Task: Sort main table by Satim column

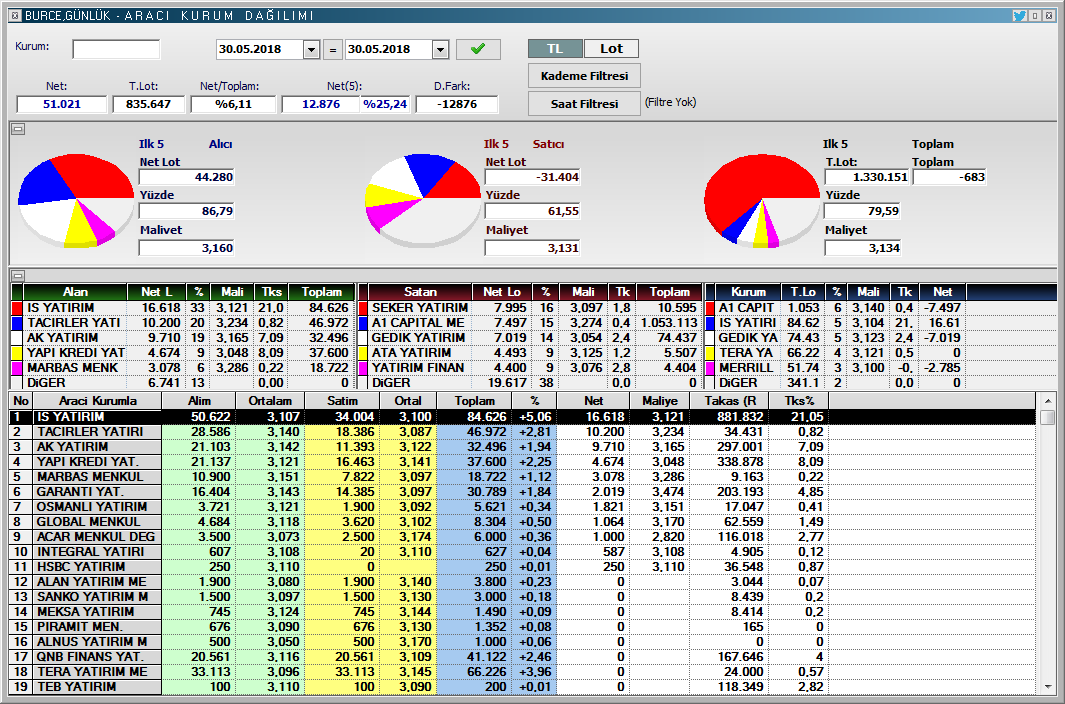Action: [x=342, y=401]
